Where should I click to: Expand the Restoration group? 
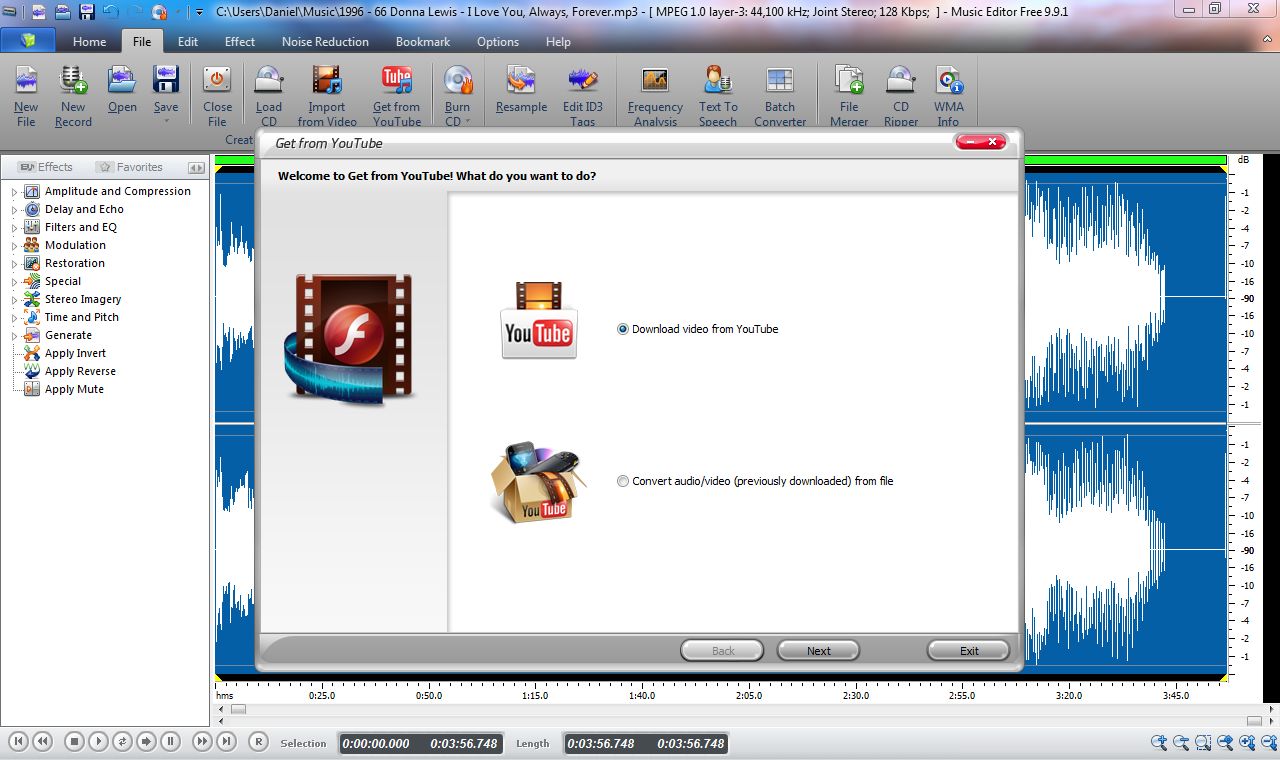coord(14,264)
